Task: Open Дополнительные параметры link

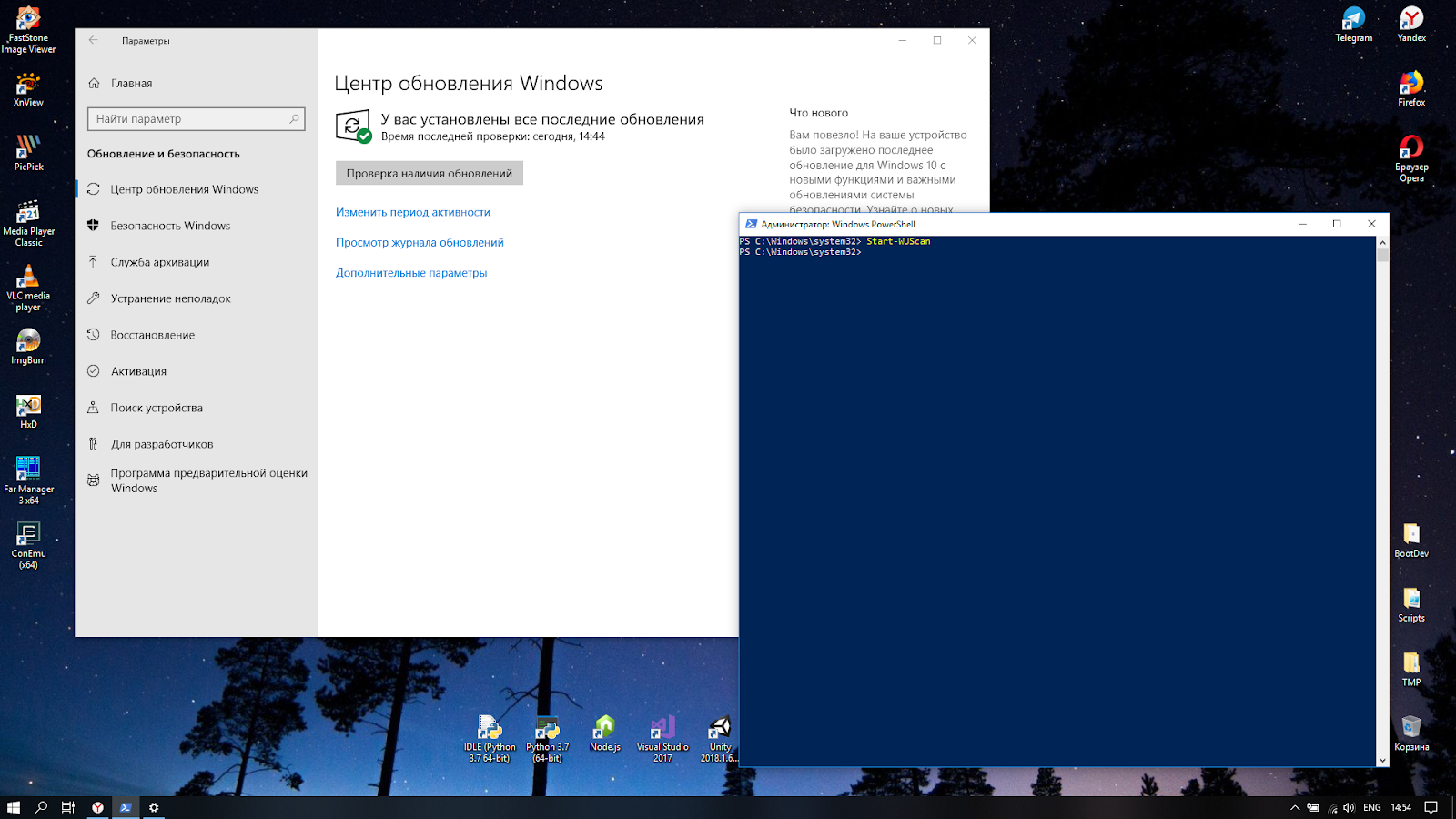Action: 411,273
